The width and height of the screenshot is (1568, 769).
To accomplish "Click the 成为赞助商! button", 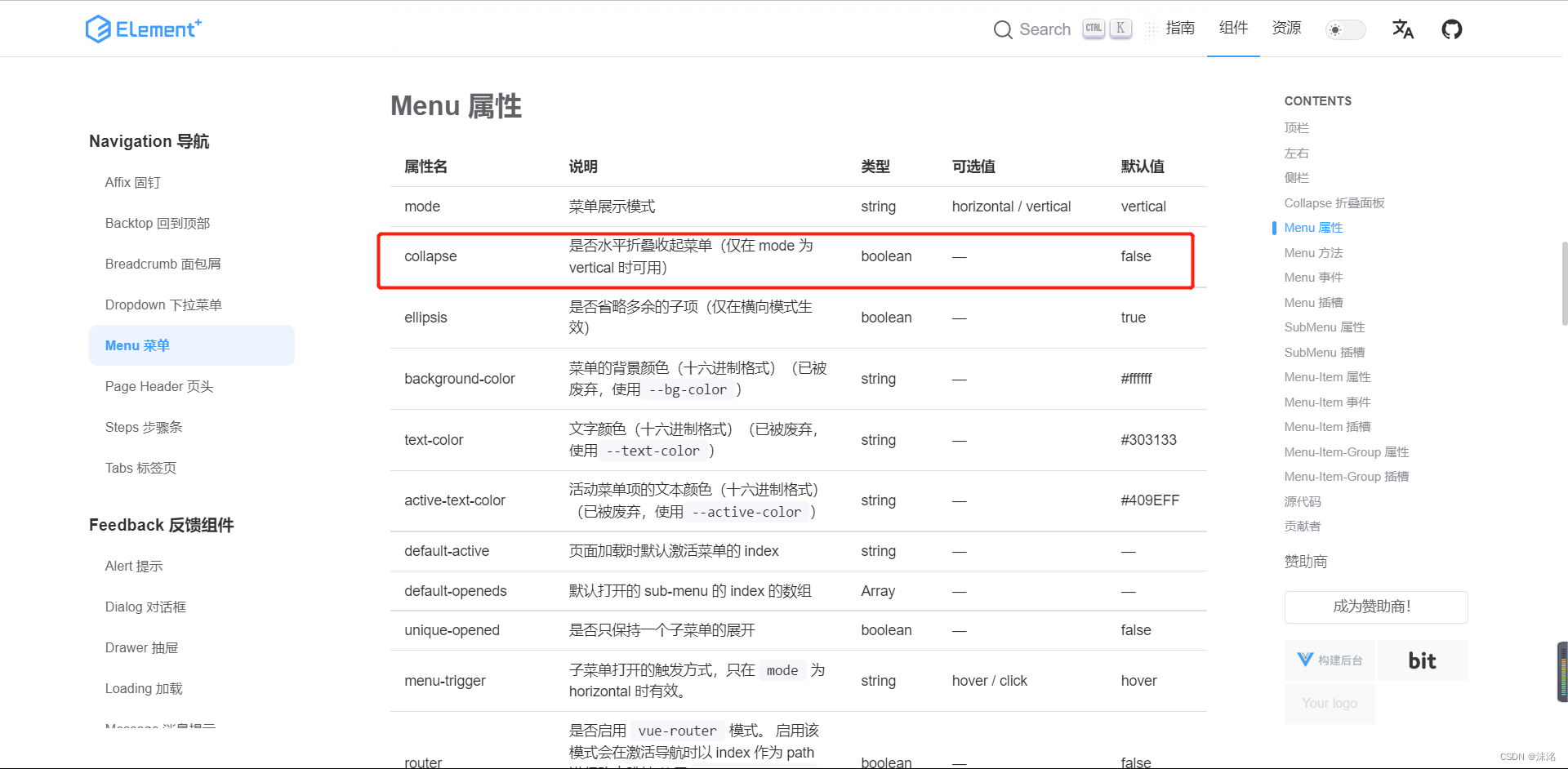I will [1375, 607].
